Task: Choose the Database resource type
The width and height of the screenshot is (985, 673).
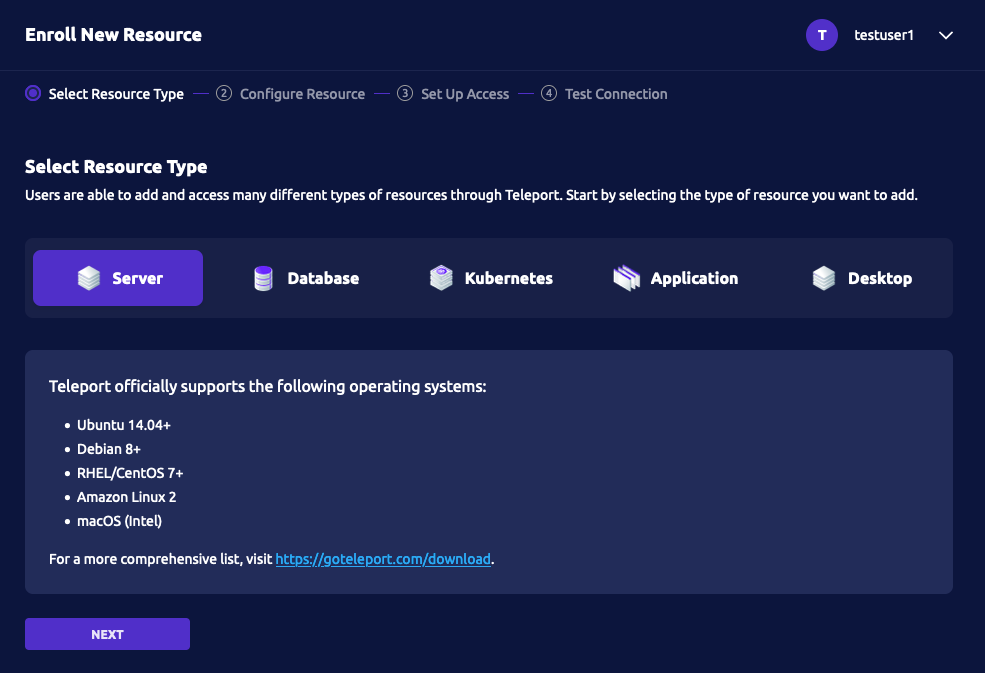Action: 306,278
